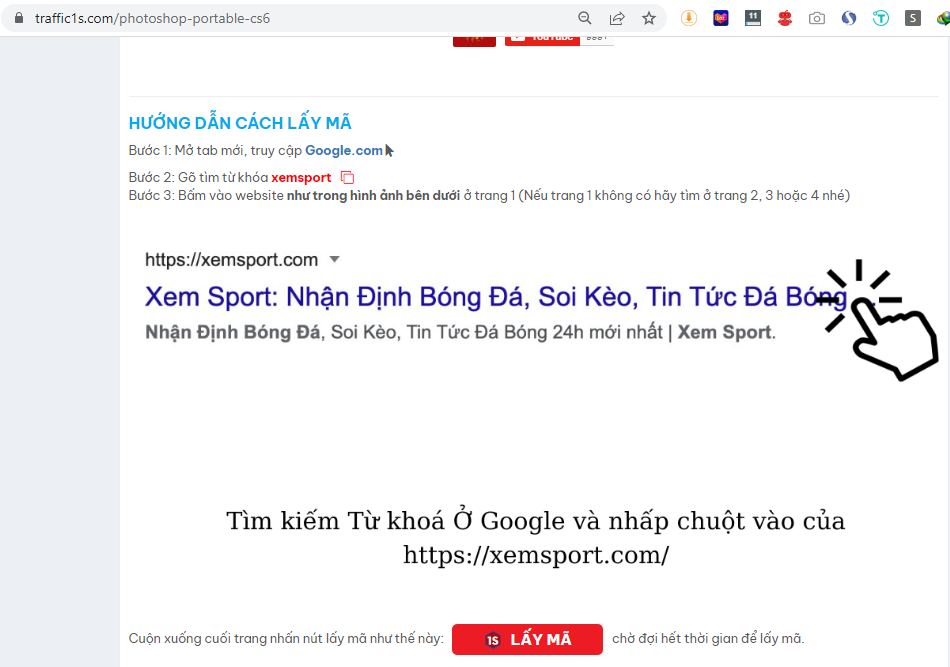Share this page via share icon
The width and height of the screenshot is (950, 667).
click(617, 18)
